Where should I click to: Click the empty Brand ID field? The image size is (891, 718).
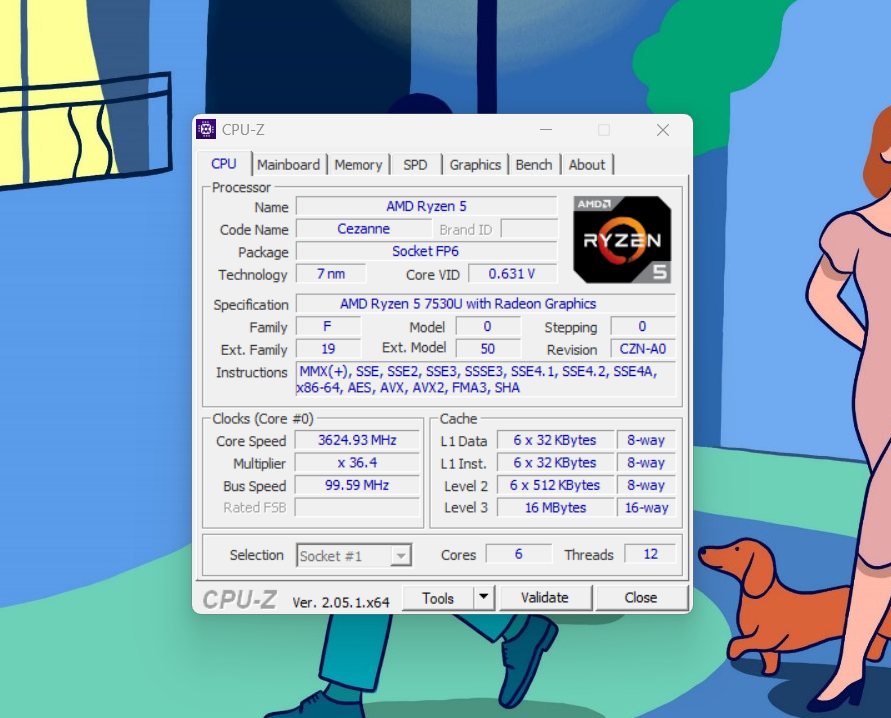coord(529,229)
